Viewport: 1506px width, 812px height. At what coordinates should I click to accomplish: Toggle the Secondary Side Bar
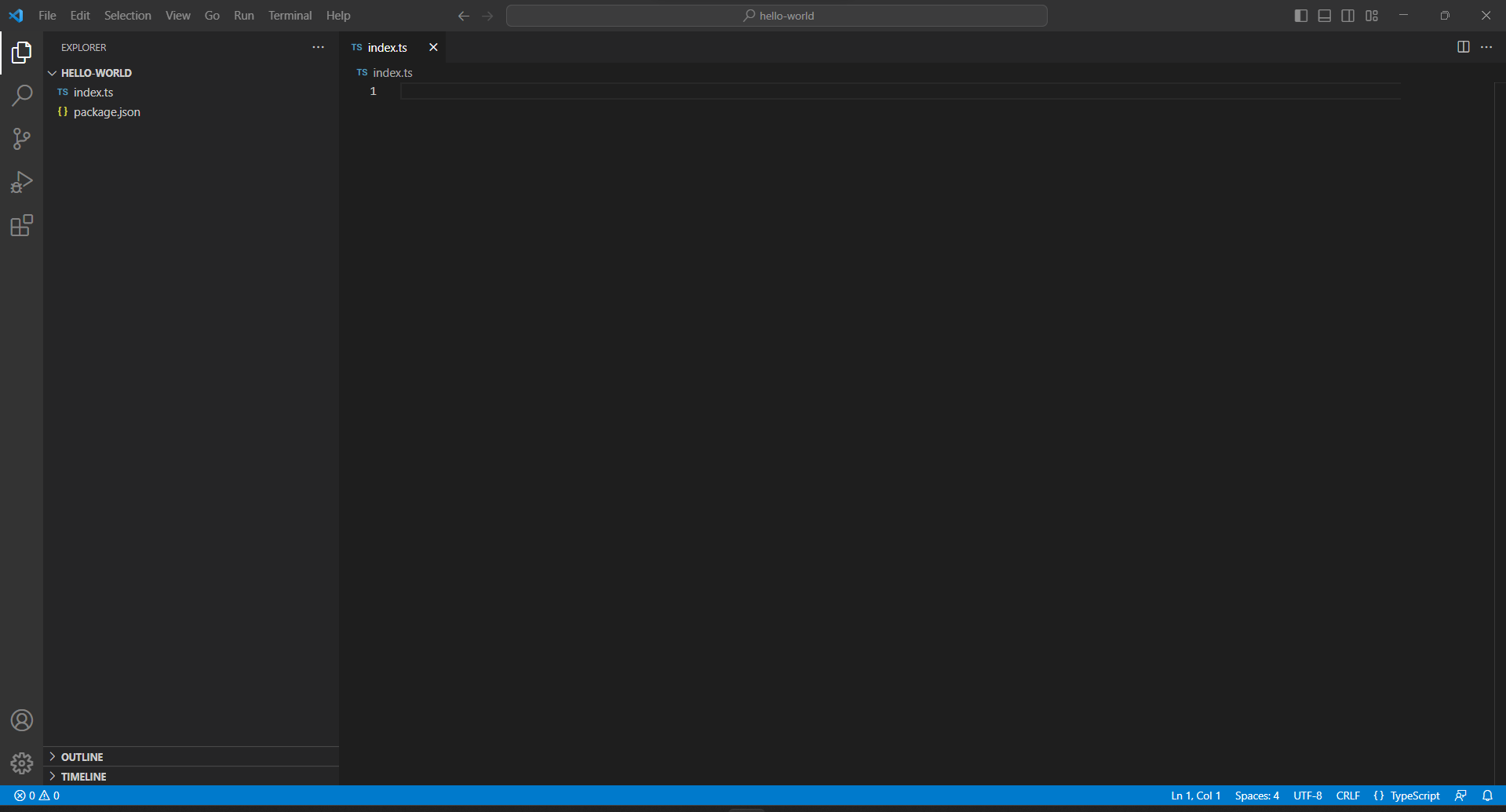click(1347, 15)
